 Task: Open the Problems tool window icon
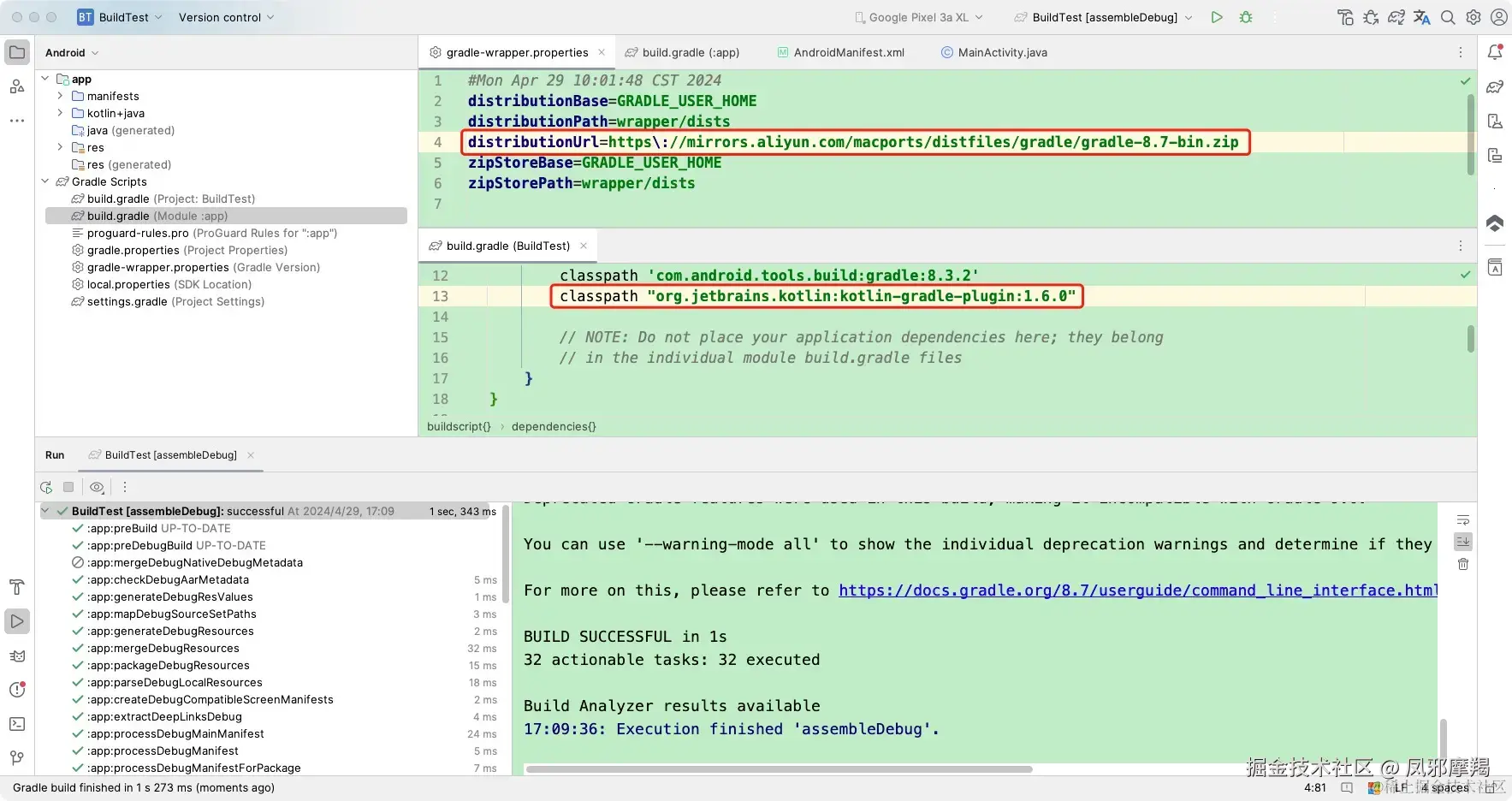pos(17,690)
